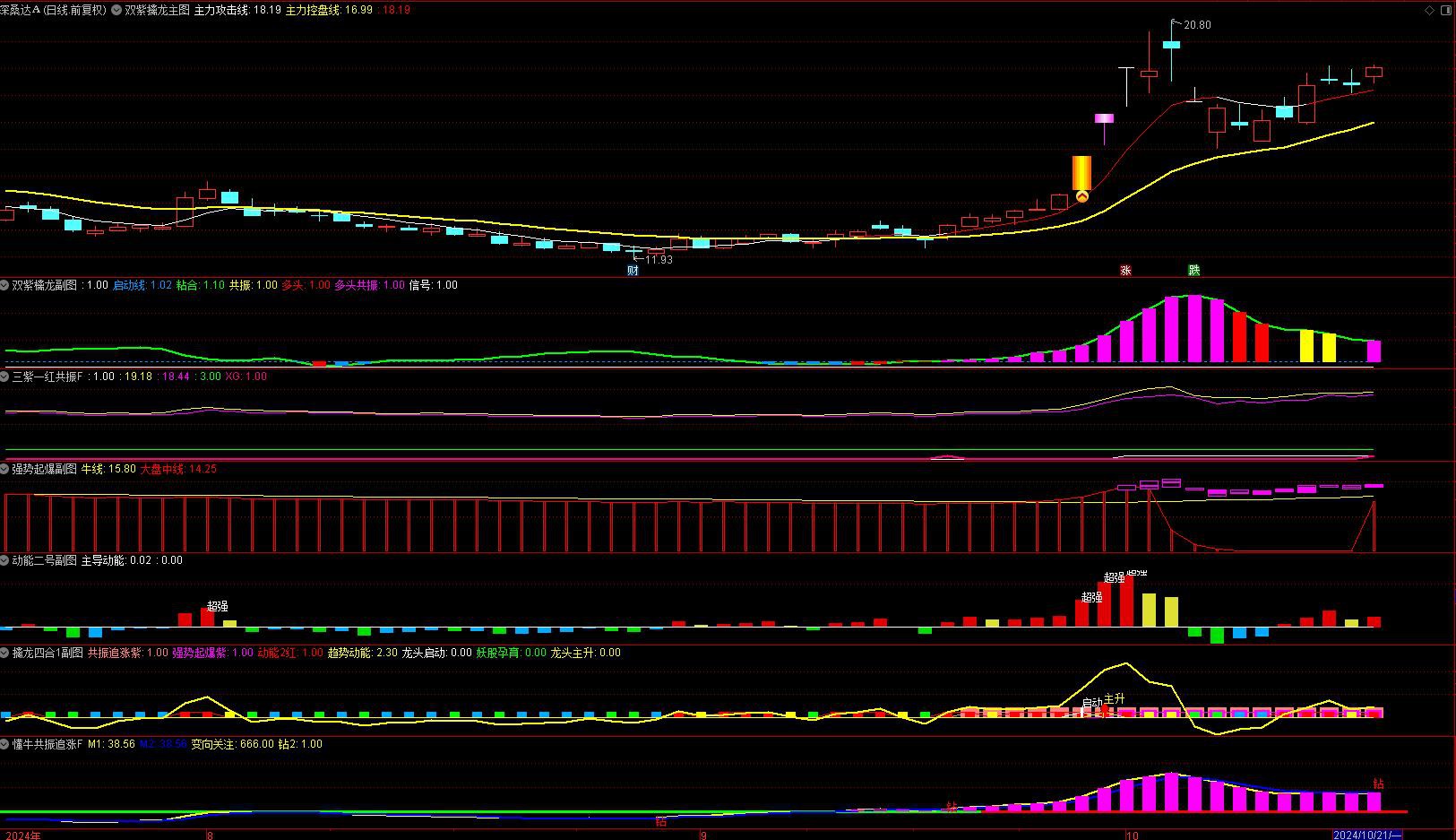
Task: Click the 趋势动能: 2.30 label
Action: [x=363, y=653]
